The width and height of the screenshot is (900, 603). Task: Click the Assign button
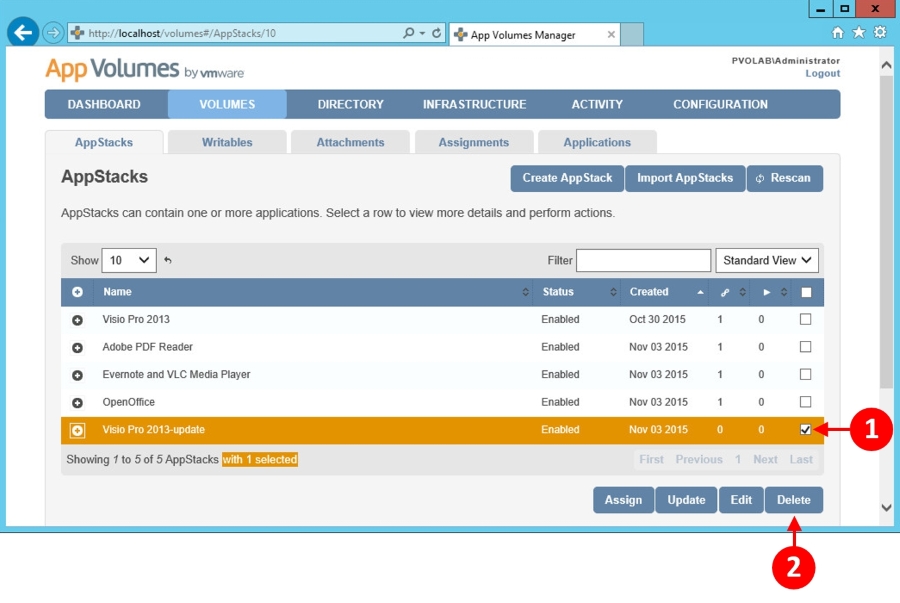coord(623,500)
